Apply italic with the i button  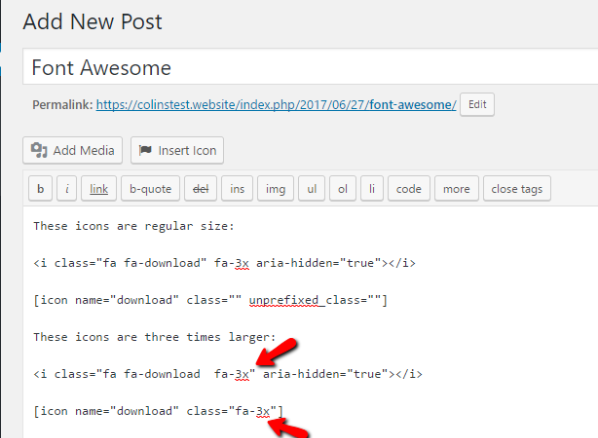coord(67,188)
